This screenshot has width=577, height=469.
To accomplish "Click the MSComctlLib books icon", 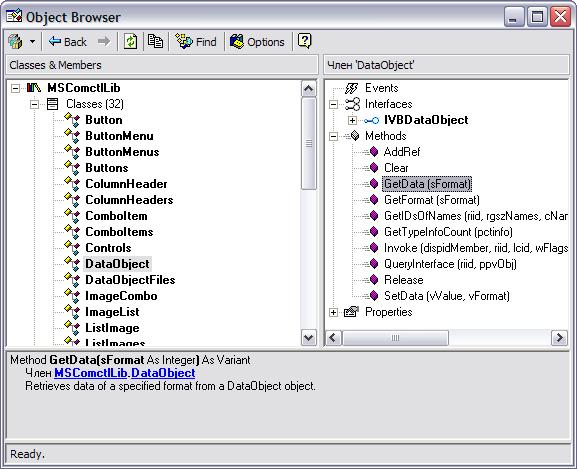I will click(x=34, y=88).
